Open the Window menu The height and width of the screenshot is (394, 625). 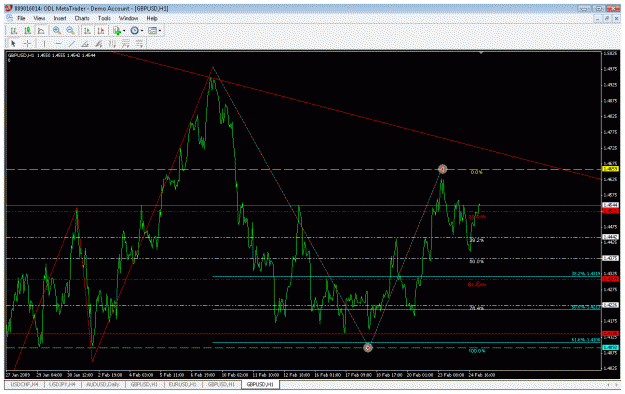tap(128, 18)
